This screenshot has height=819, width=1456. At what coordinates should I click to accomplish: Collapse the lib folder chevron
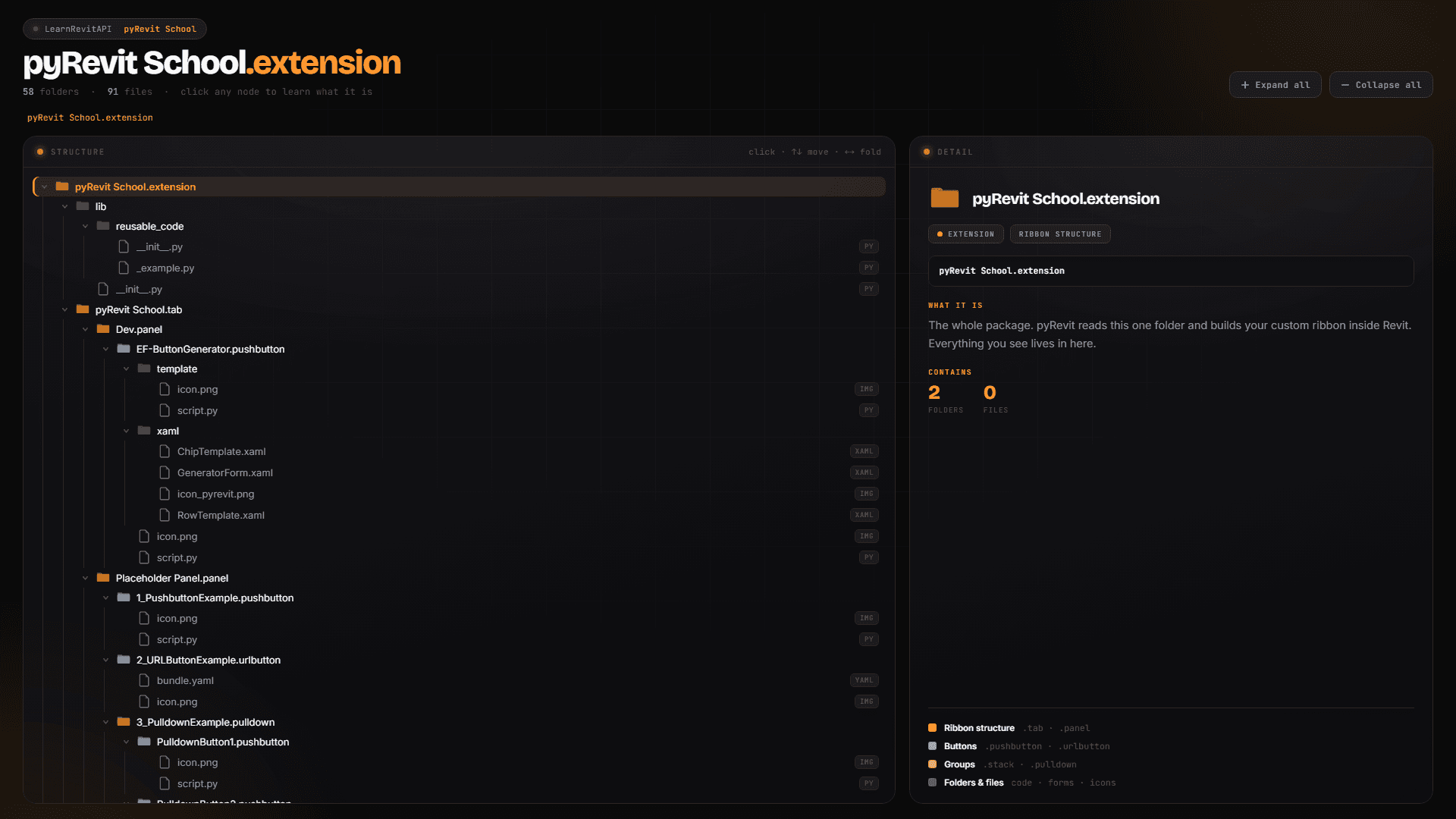pyautogui.click(x=65, y=206)
